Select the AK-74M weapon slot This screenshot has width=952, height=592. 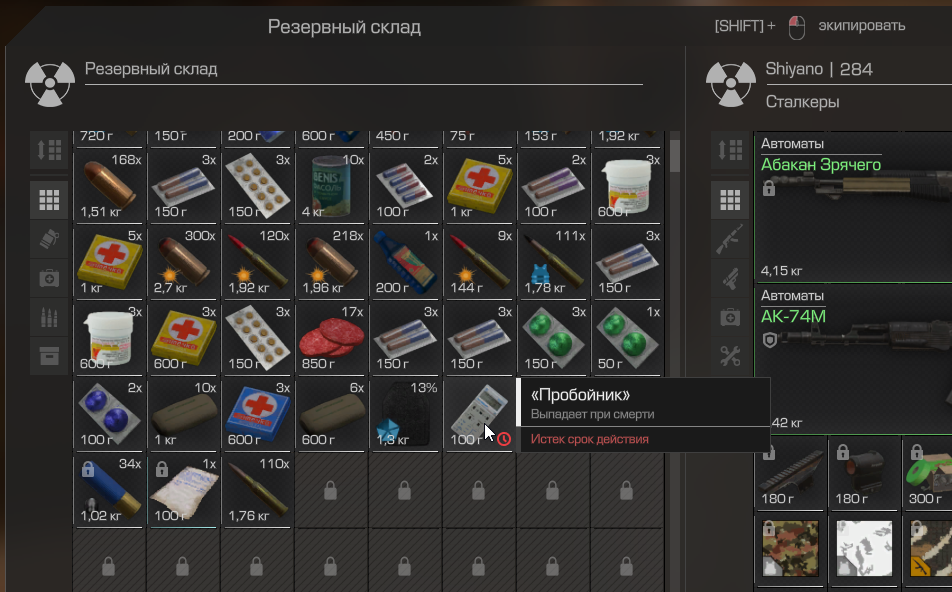(x=853, y=359)
